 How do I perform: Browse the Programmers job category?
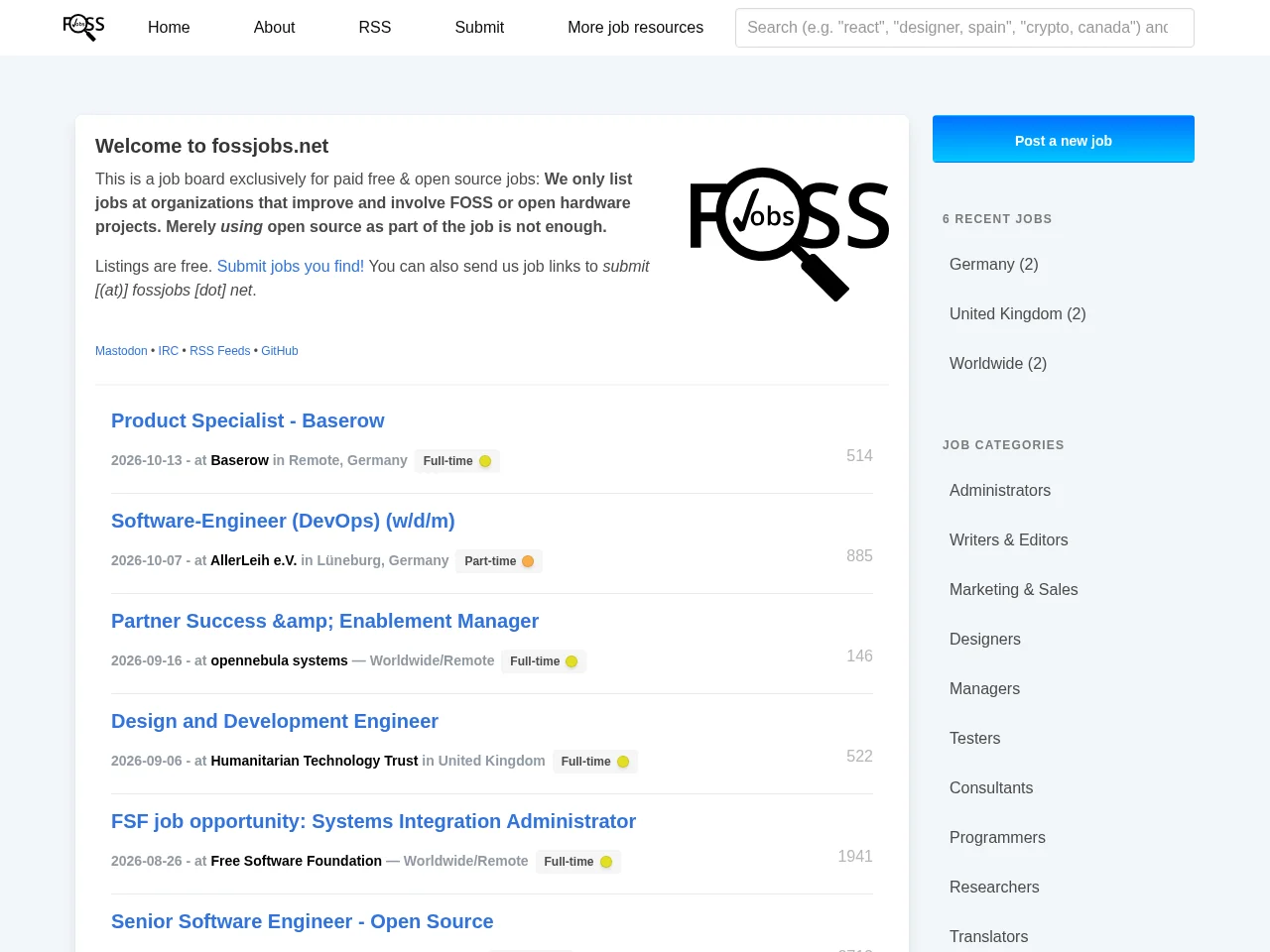pyautogui.click(x=997, y=837)
